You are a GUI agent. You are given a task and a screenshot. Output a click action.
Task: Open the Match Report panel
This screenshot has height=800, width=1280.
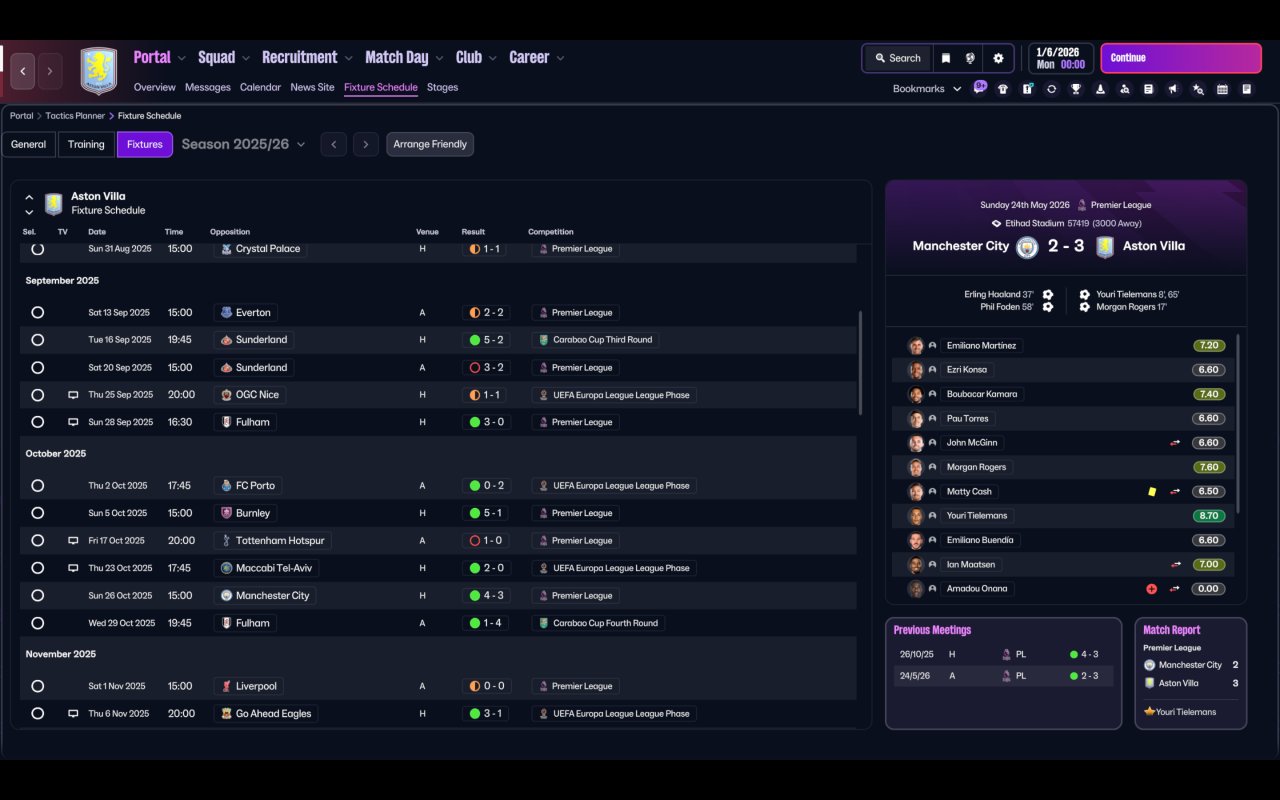click(1191, 674)
